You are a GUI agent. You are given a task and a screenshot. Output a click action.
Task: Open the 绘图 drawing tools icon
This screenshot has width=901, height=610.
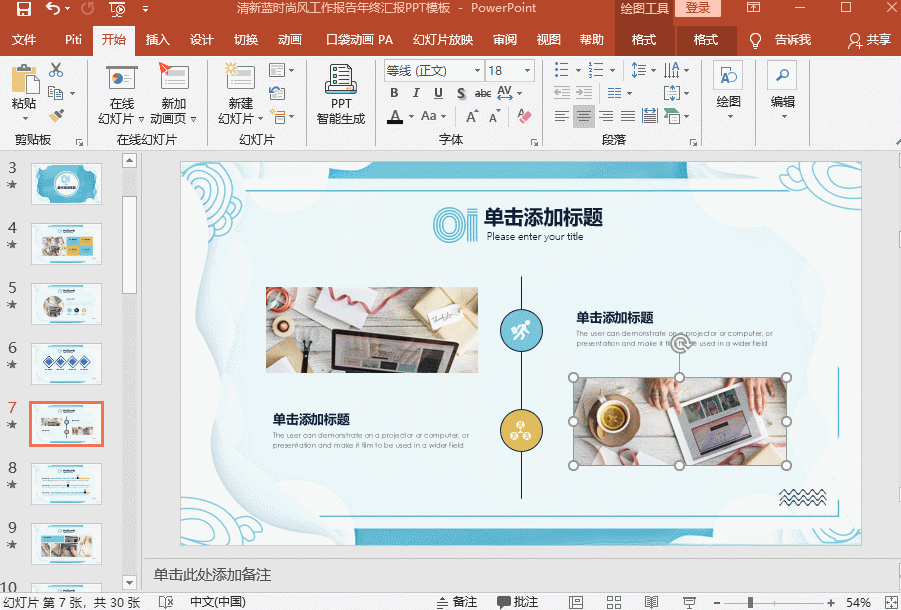(x=728, y=76)
